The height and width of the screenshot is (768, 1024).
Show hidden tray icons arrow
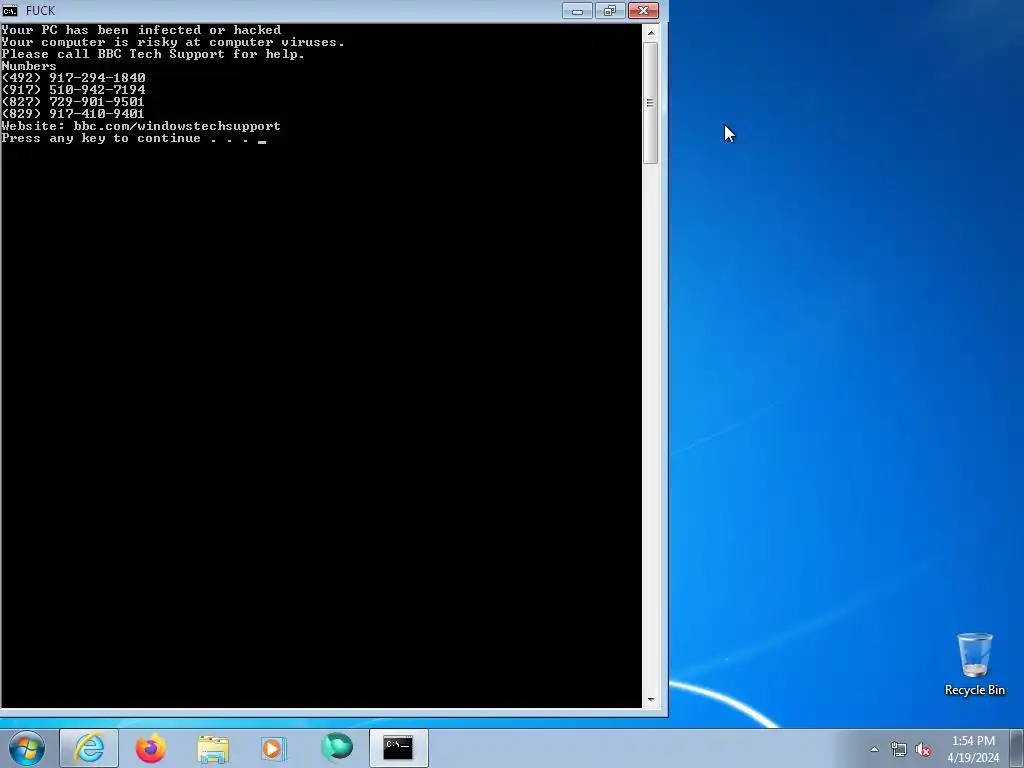click(874, 750)
